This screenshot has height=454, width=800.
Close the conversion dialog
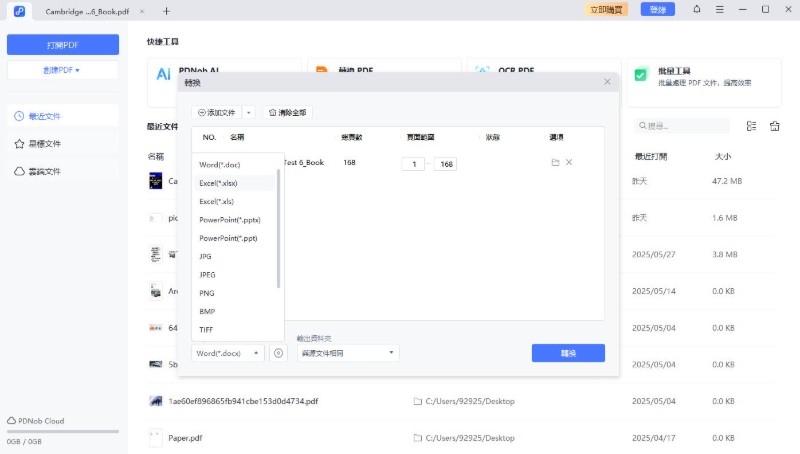[607, 82]
